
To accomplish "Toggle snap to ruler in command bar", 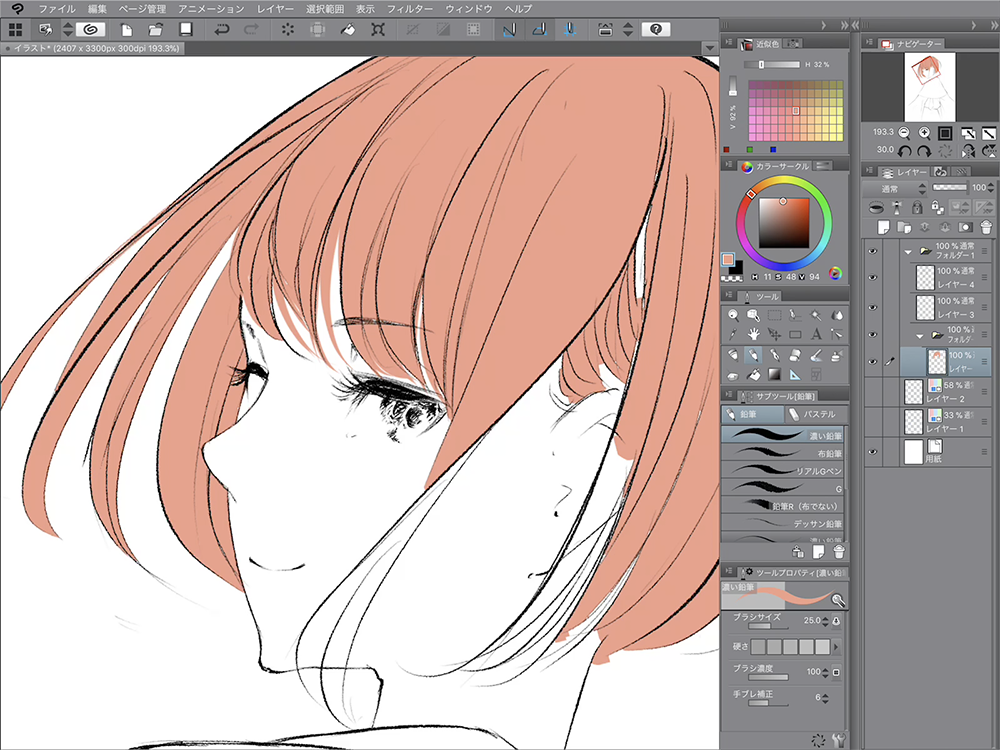I will click(x=509, y=29).
